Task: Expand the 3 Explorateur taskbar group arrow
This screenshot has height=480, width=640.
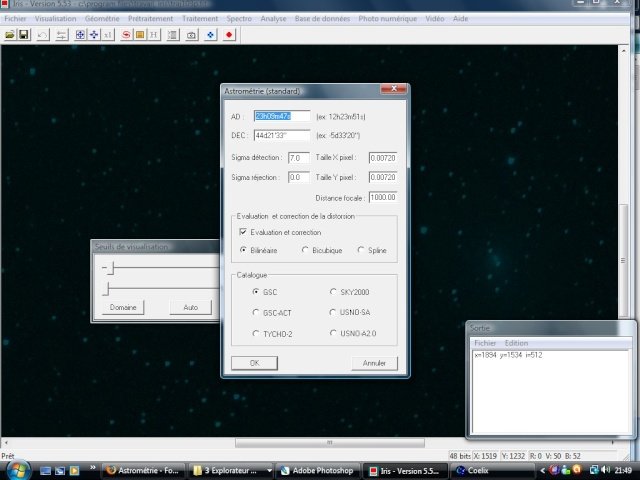Action: point(269,470)
